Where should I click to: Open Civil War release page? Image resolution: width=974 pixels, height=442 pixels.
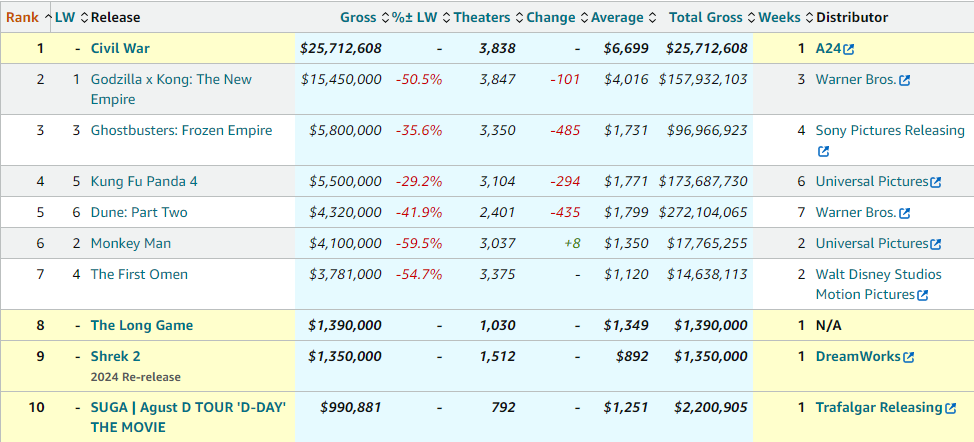120,48
